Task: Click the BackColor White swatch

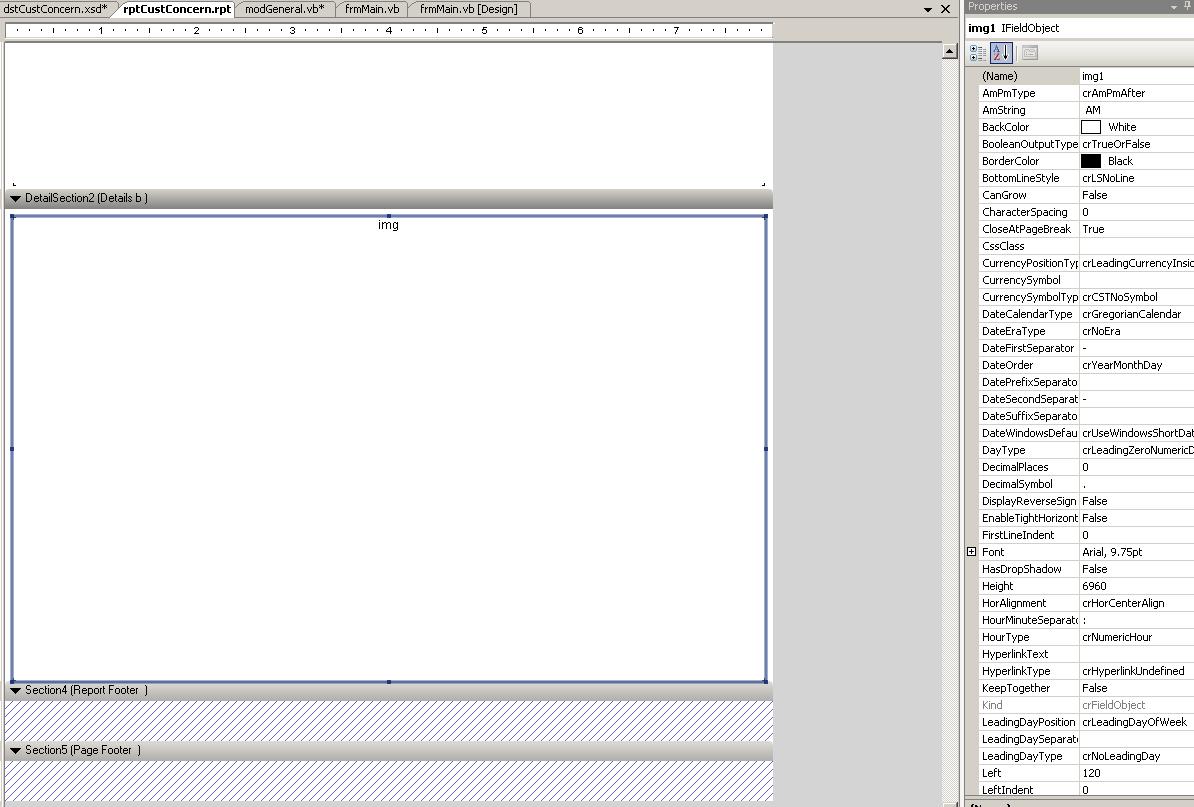Action: click(1091, 127)
